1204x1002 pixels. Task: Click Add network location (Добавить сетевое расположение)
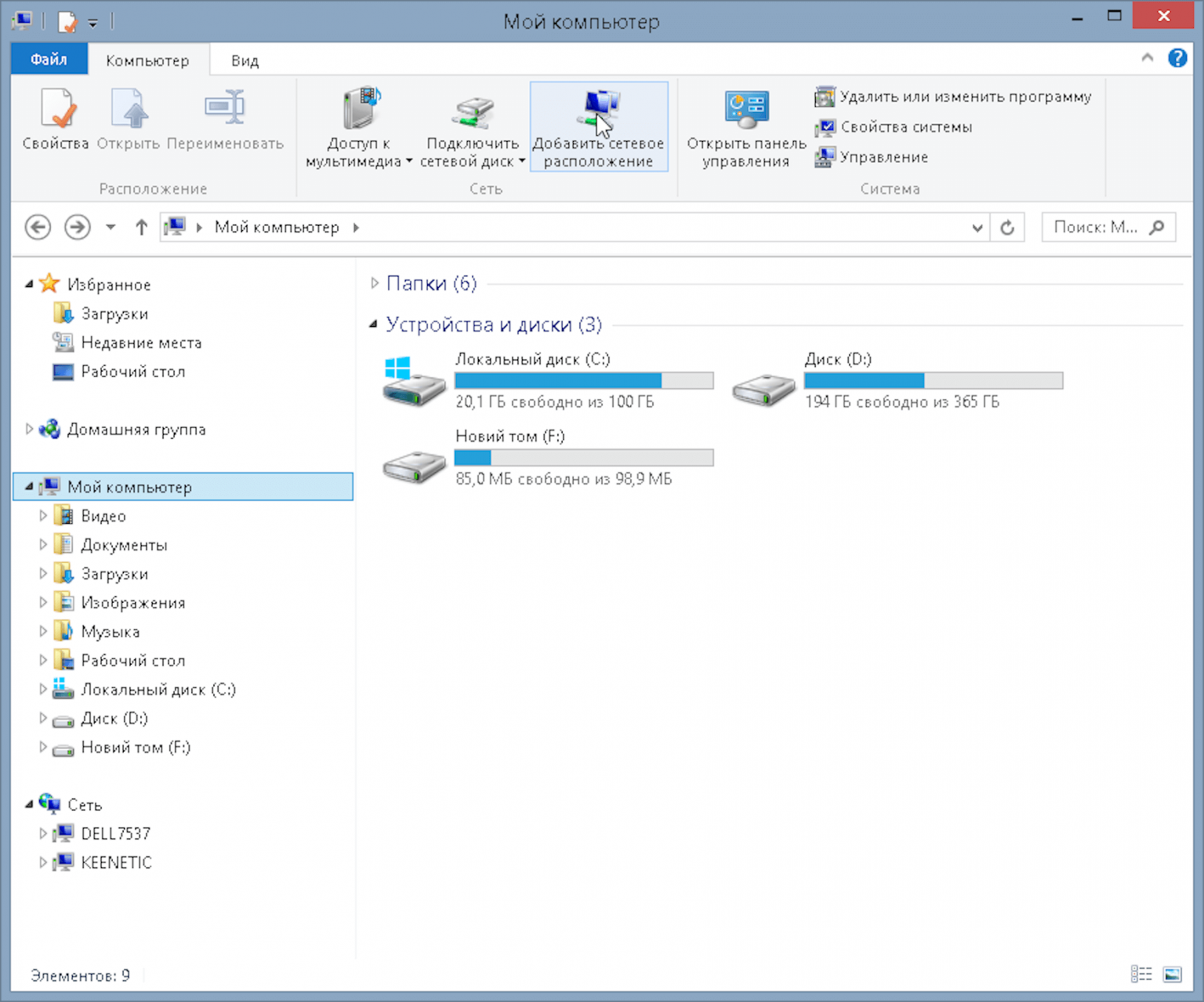point(598,125)
